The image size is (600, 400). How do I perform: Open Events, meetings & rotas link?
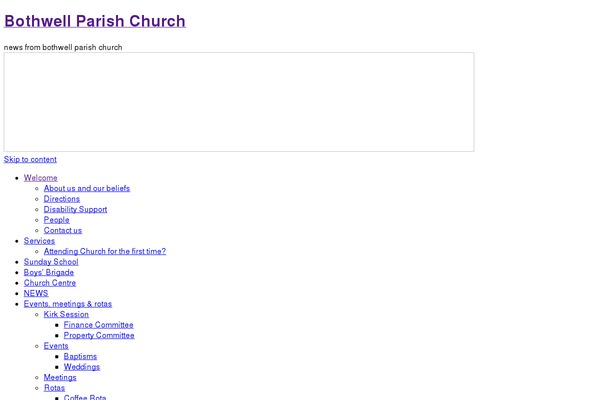(x=68, y=304)
